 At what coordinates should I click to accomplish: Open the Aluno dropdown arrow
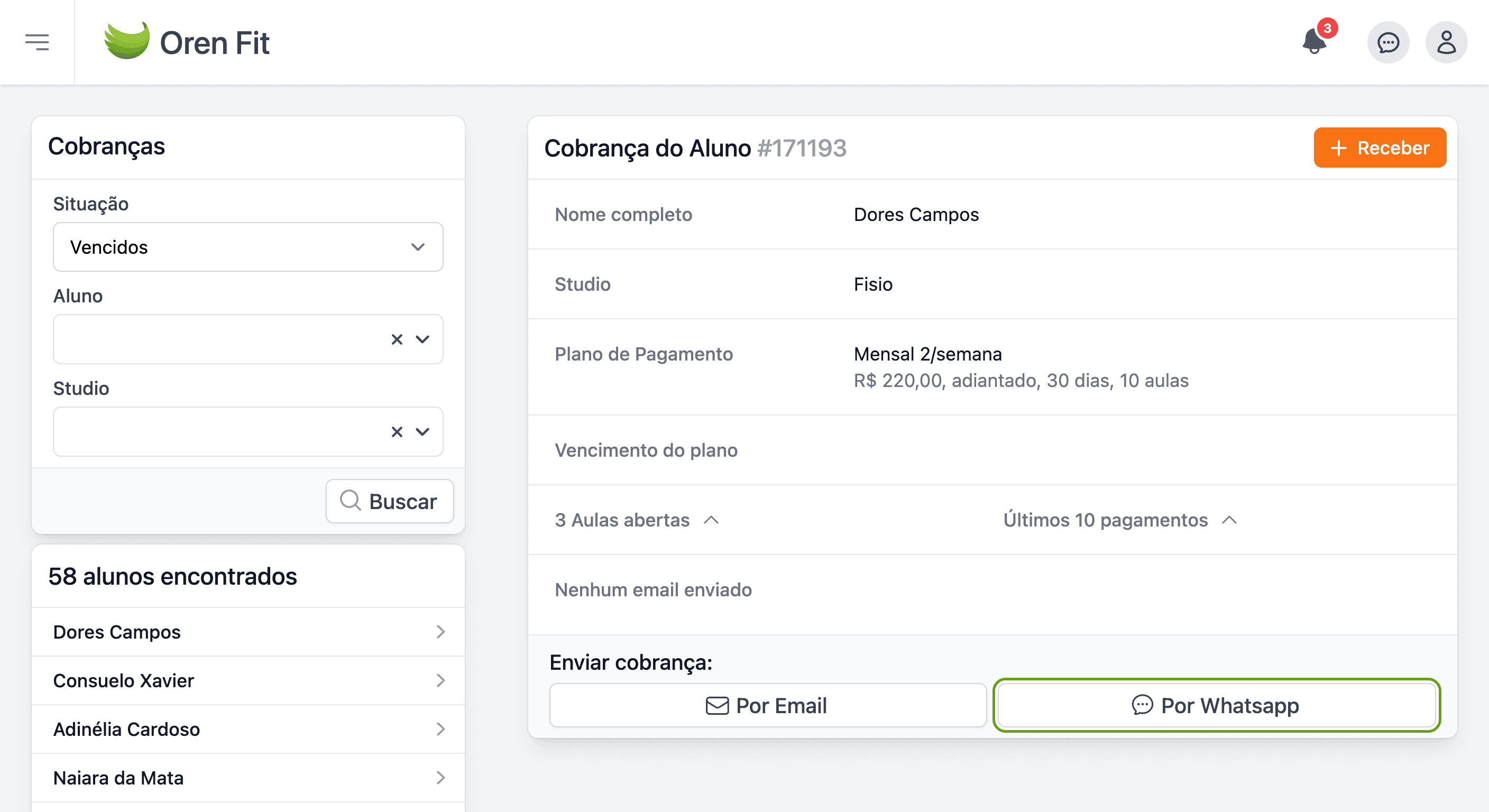point(422,339)
